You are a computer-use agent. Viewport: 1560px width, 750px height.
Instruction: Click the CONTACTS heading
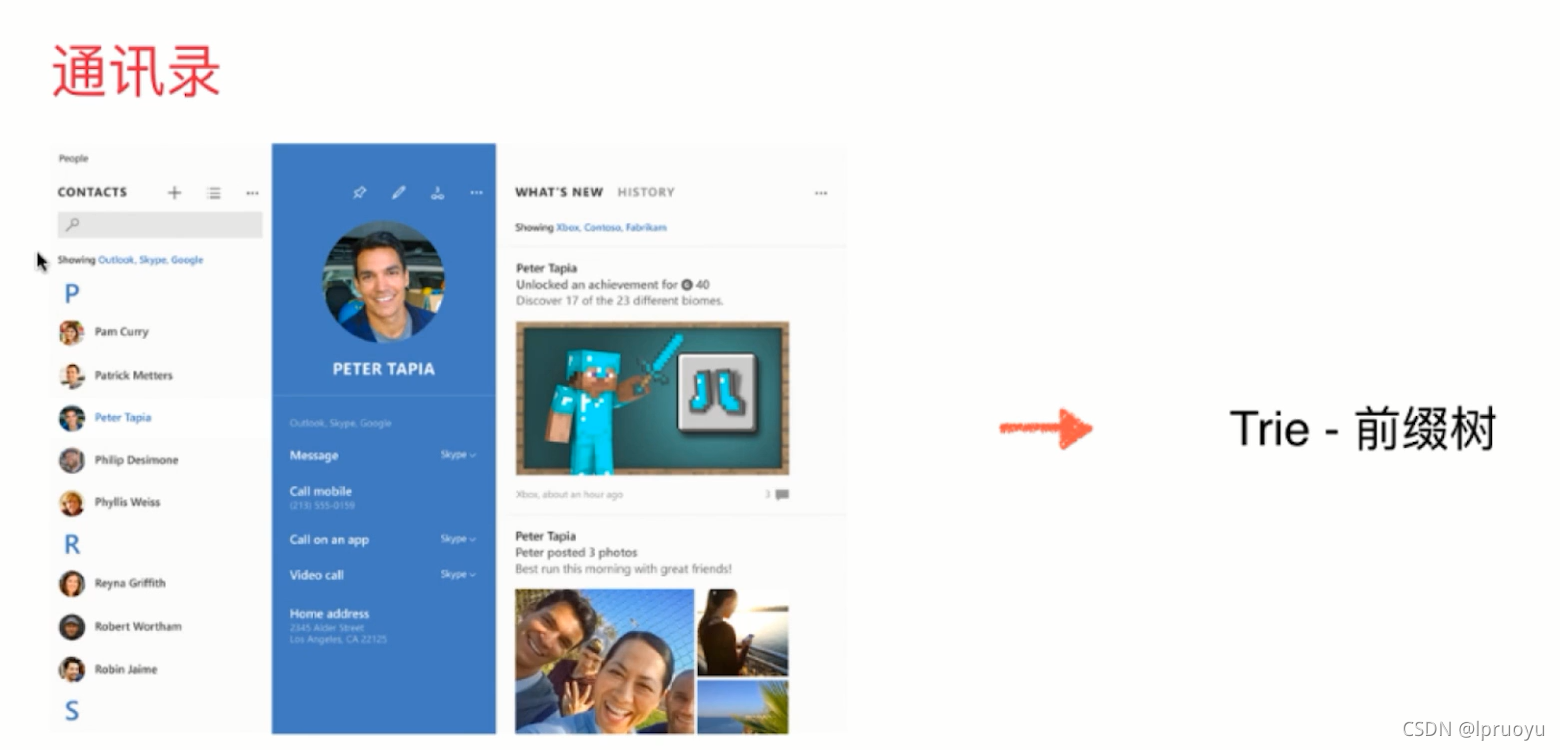(92, 192)
